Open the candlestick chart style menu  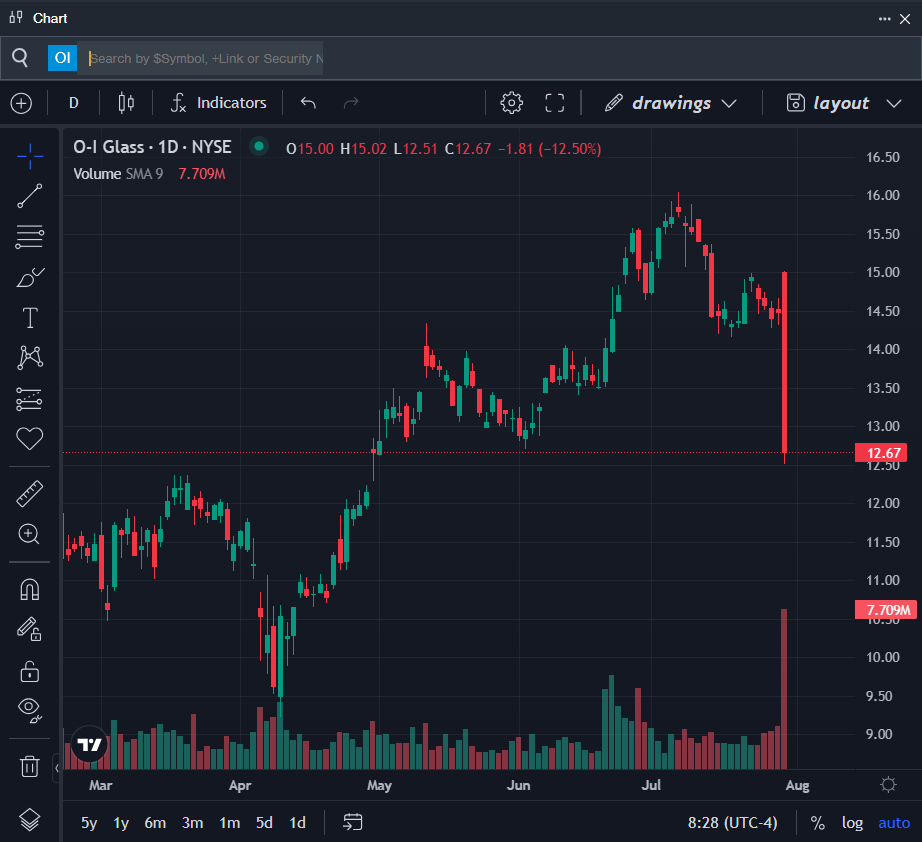point(126,103)
